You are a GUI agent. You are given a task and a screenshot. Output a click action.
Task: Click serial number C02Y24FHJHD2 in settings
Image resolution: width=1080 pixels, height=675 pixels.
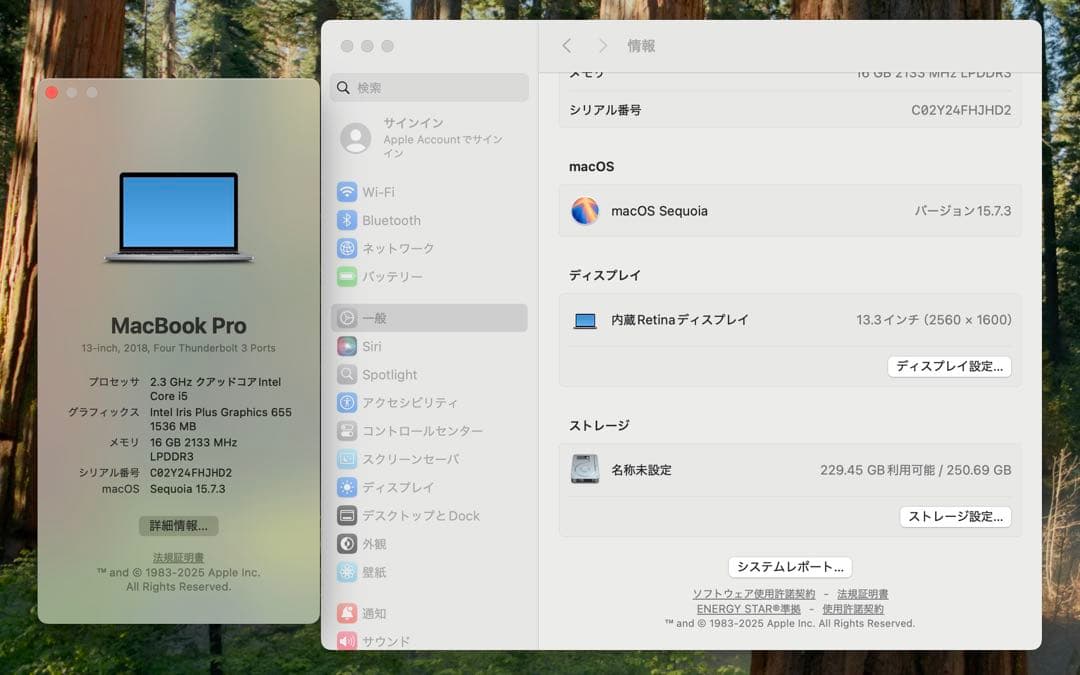pos(961,110)
